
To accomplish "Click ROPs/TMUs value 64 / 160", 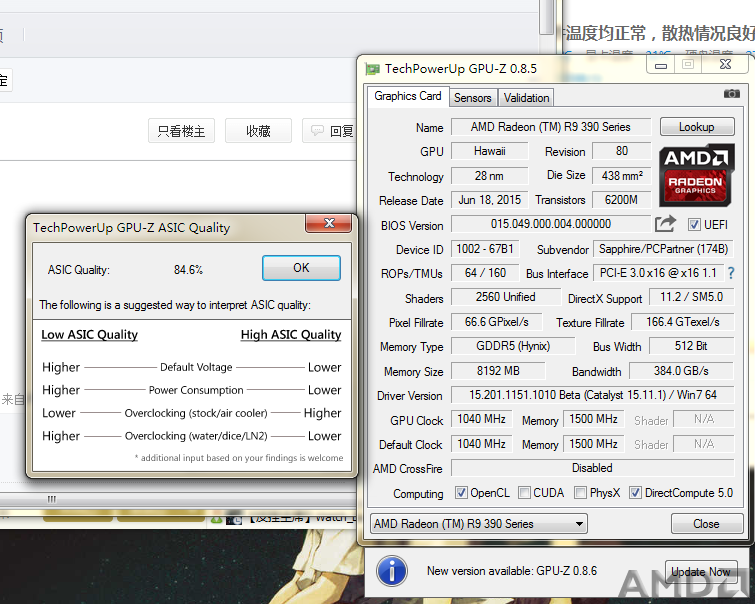I will pos(485,273).
